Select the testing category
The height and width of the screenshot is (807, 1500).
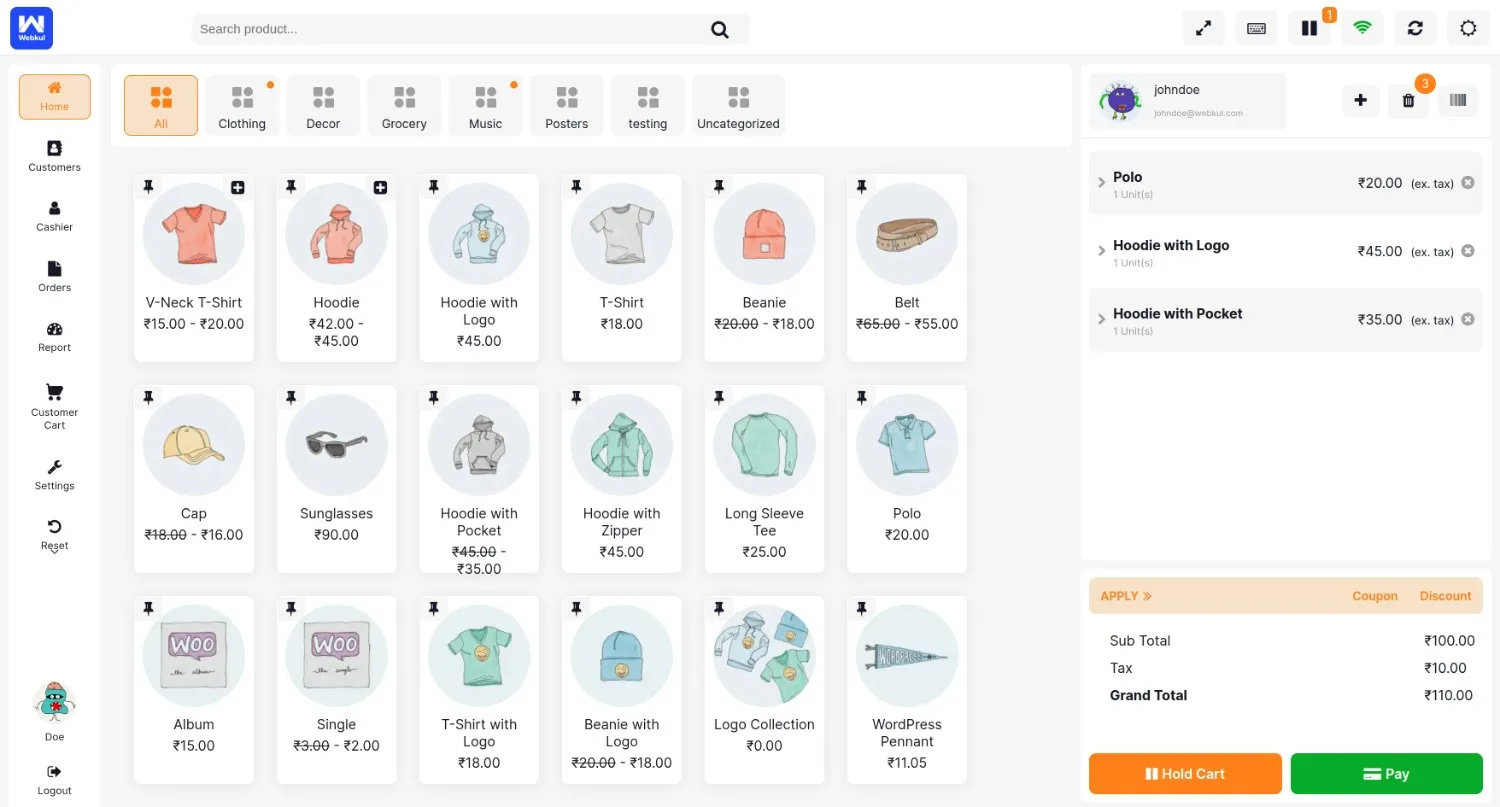(x=647, y=105)
